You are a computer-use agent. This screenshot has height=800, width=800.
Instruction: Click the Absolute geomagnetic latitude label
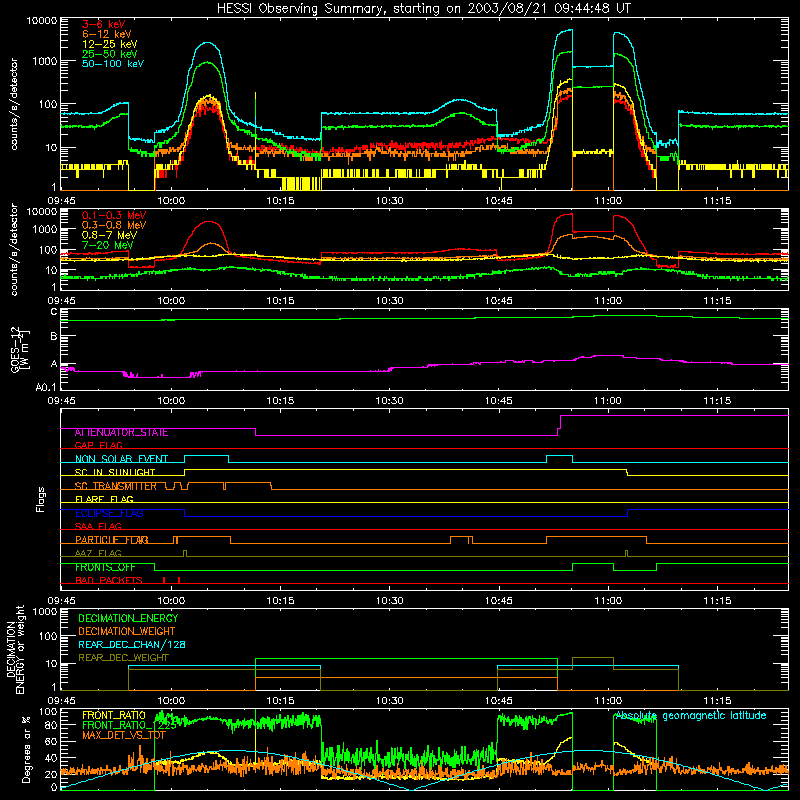click(x=691, y=716)
